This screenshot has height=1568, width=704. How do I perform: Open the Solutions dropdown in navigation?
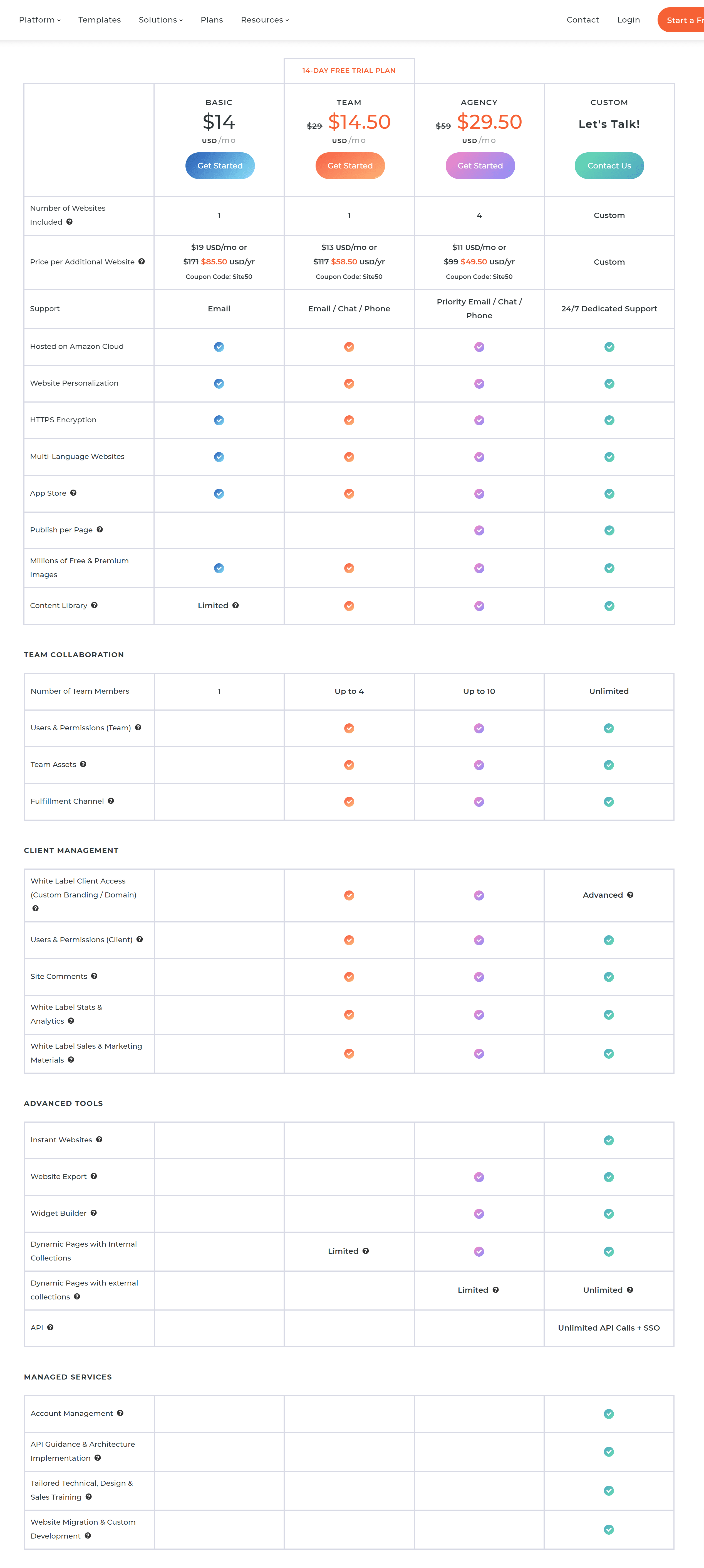click(160, 20)
